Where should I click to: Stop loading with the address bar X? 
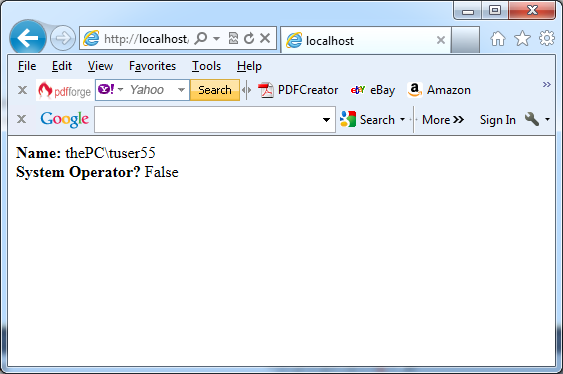click(265, 38)
